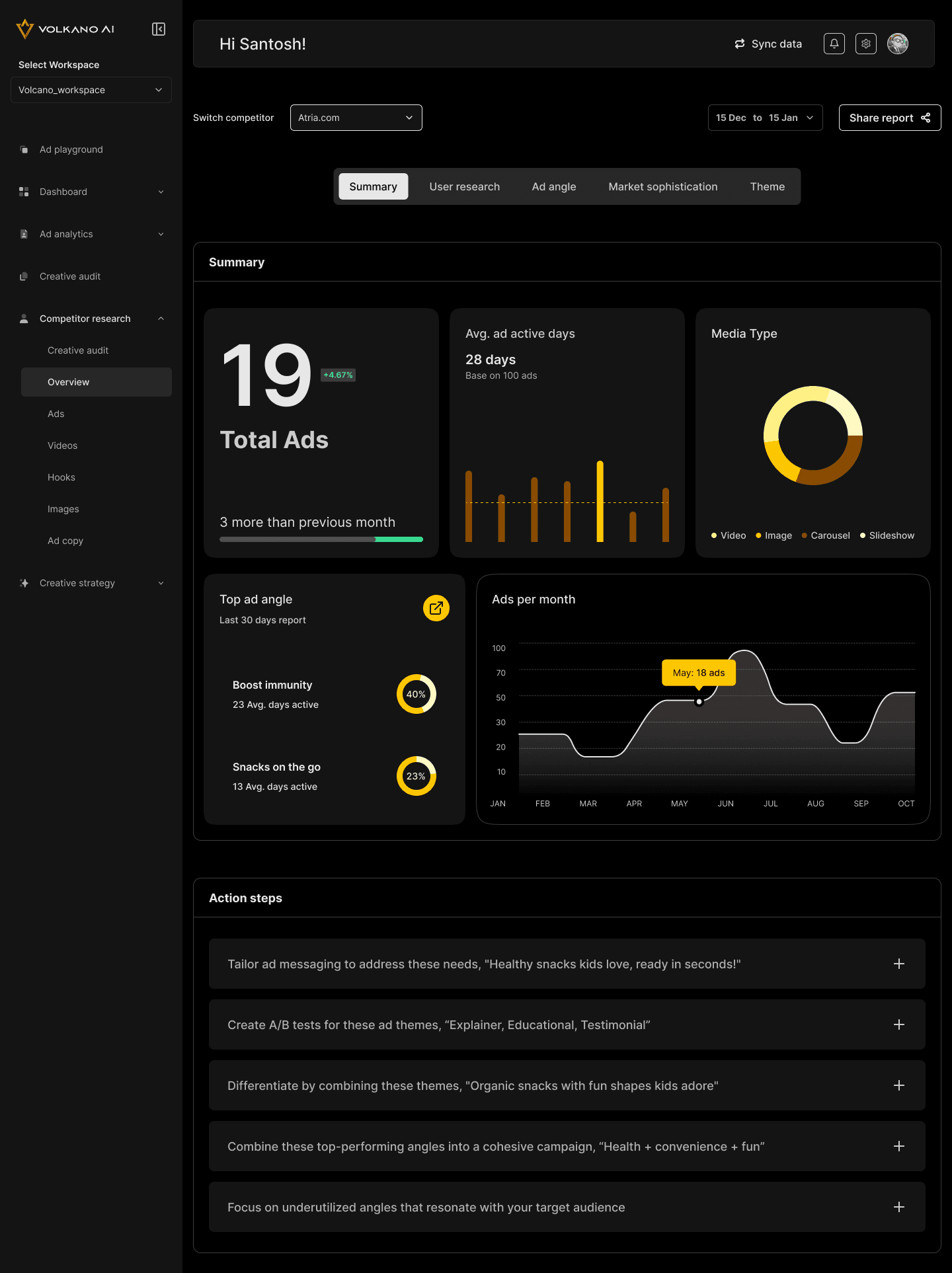952x1273 pixels.
Task: Open the Volcano_workspace dropdown
Action: [91, 90]
